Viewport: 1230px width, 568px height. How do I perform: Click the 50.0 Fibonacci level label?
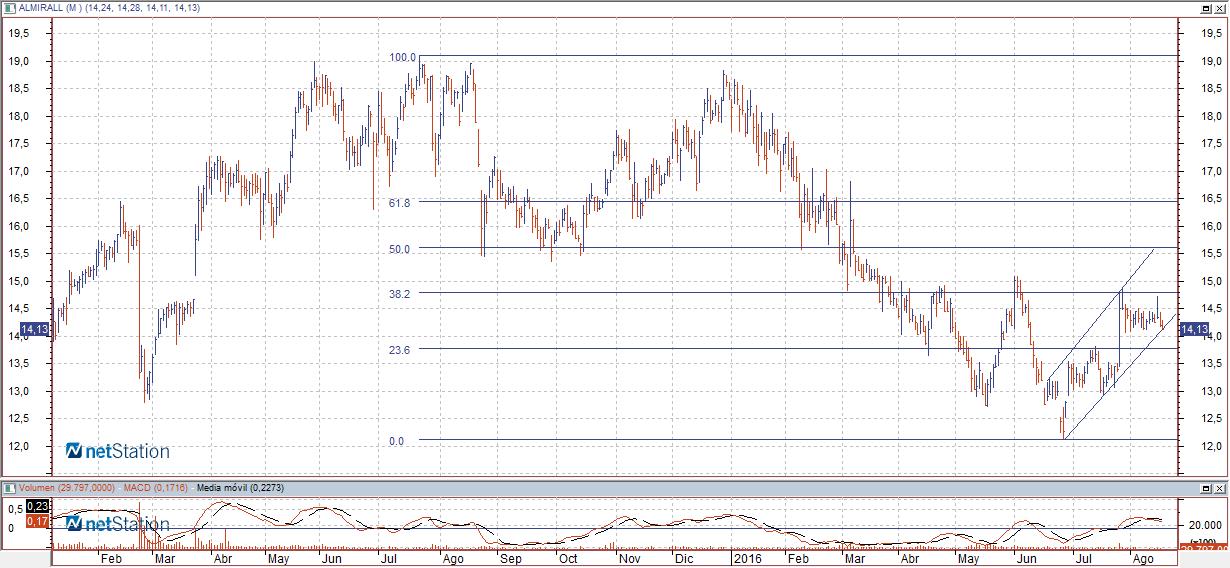point(399,248)
